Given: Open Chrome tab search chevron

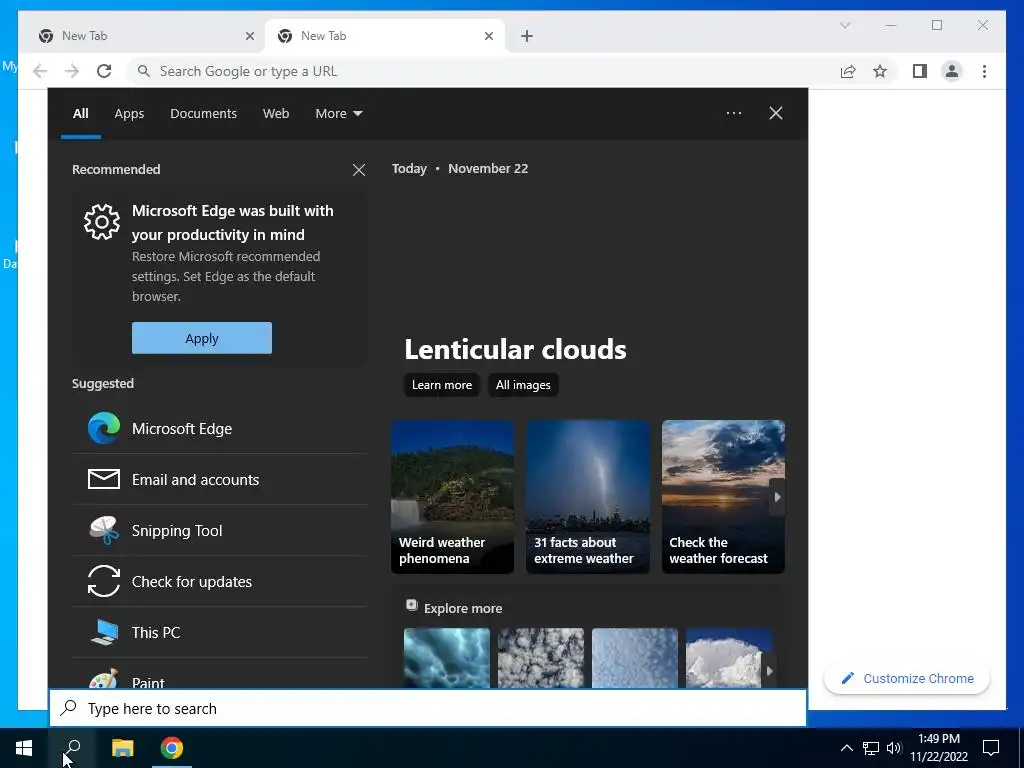Looking at the screenshot, I should 845,25.
